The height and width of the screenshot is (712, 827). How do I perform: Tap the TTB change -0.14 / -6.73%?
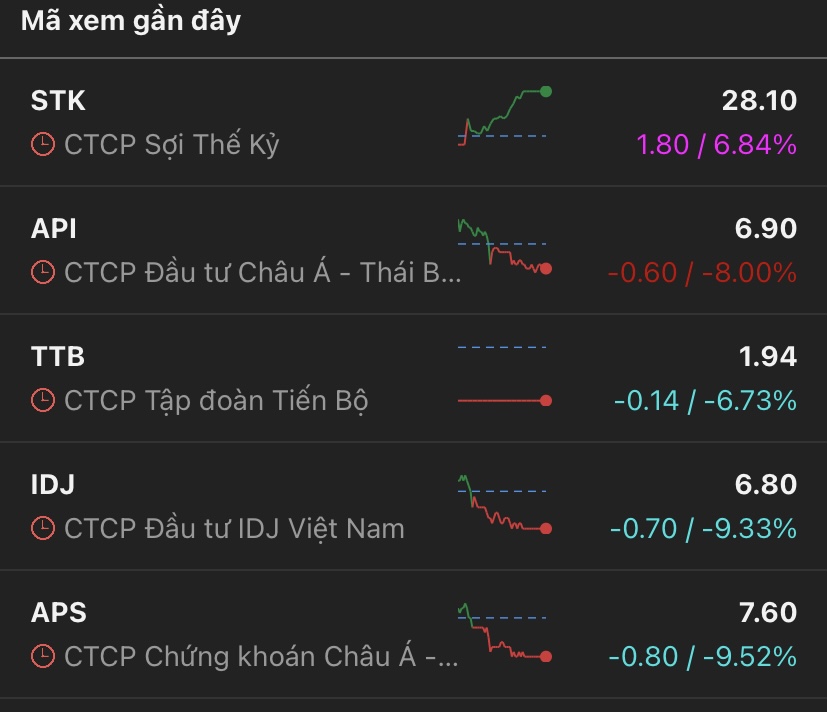pyautogui.click(x=704, y=400)
